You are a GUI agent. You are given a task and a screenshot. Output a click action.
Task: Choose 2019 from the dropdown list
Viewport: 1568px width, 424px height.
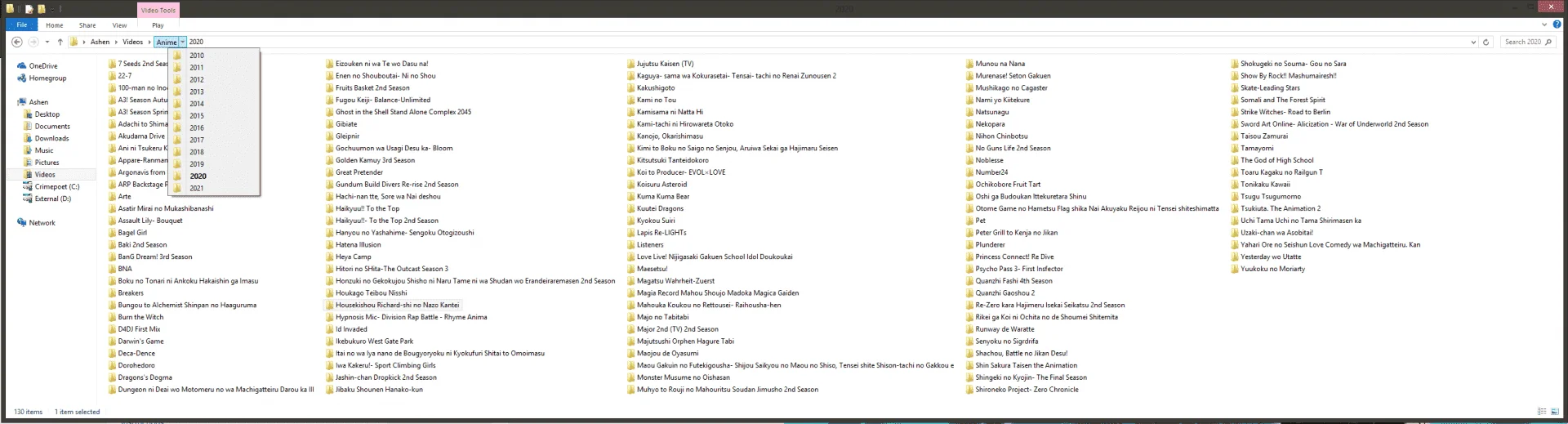click(x=214, y=164)
